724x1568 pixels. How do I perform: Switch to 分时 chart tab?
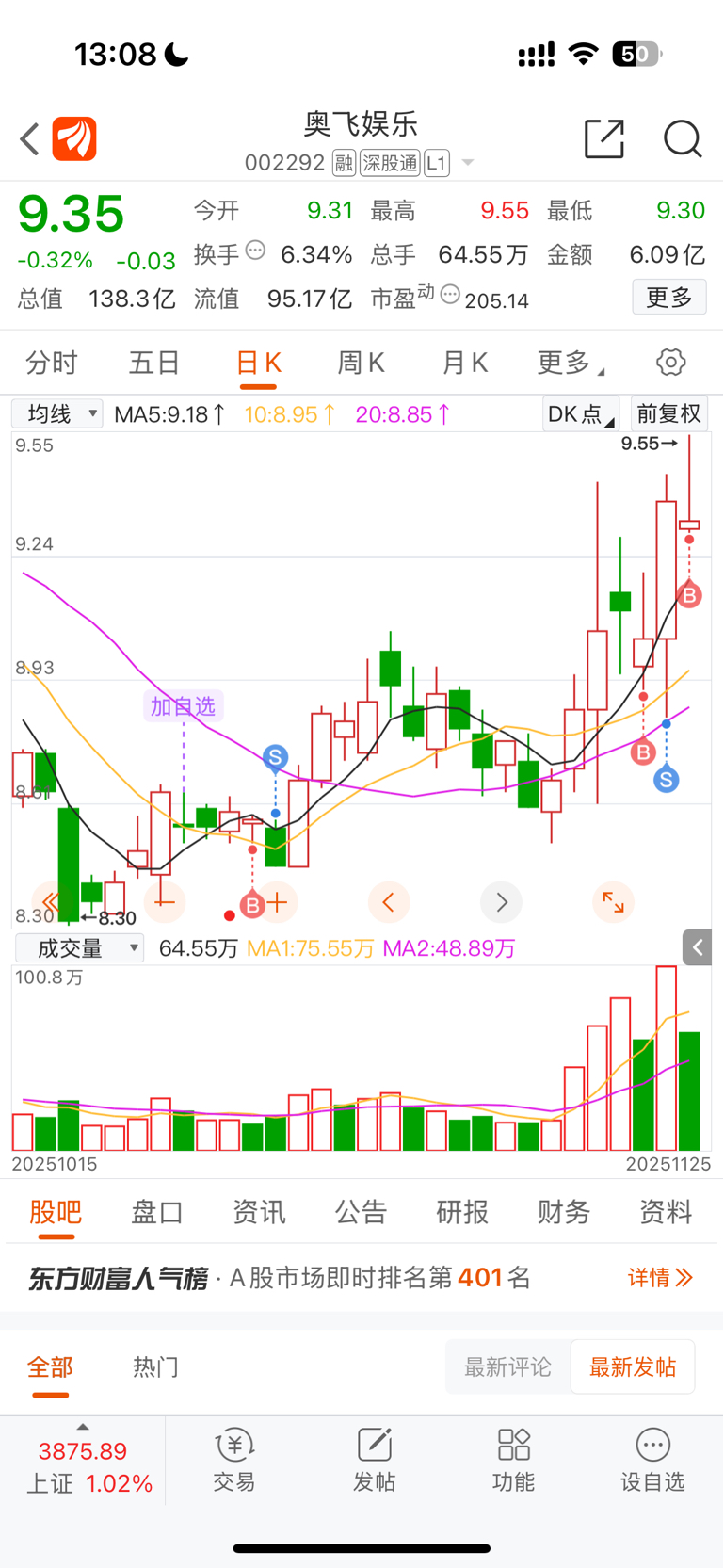tap(52, 363)
